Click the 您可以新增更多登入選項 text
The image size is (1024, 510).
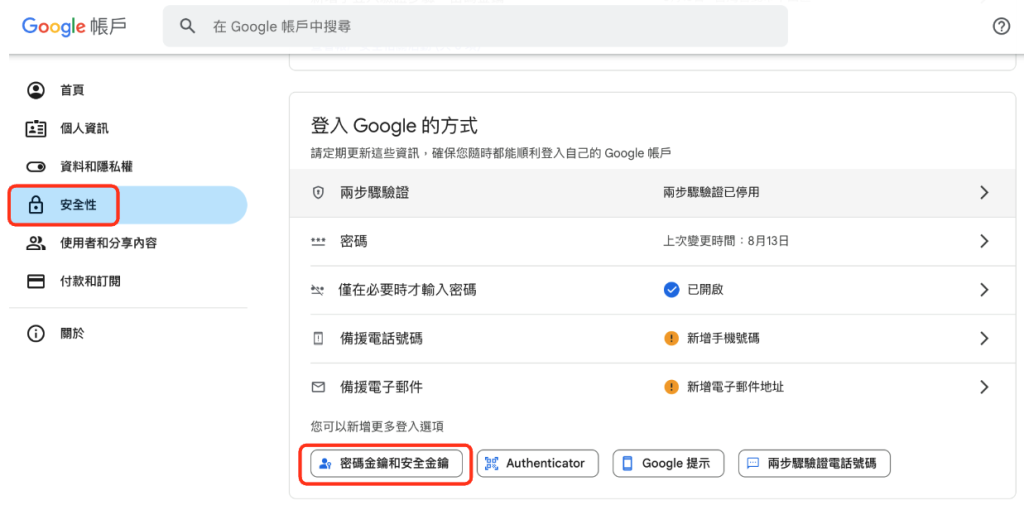(377, 427)
